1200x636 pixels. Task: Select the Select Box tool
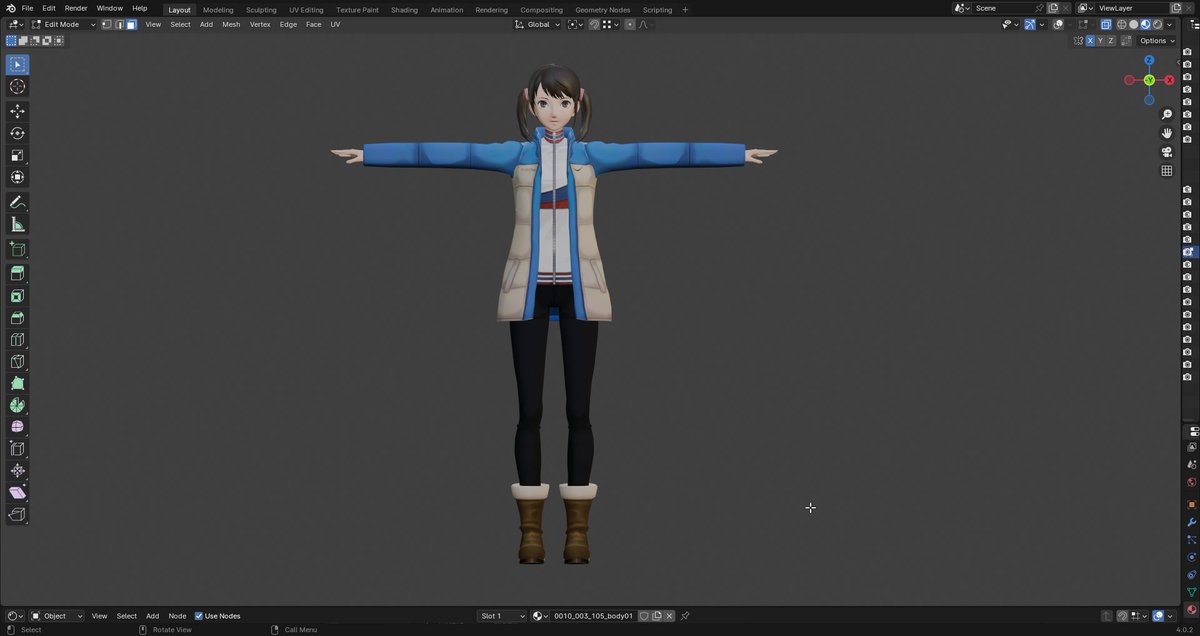point(17,65)
